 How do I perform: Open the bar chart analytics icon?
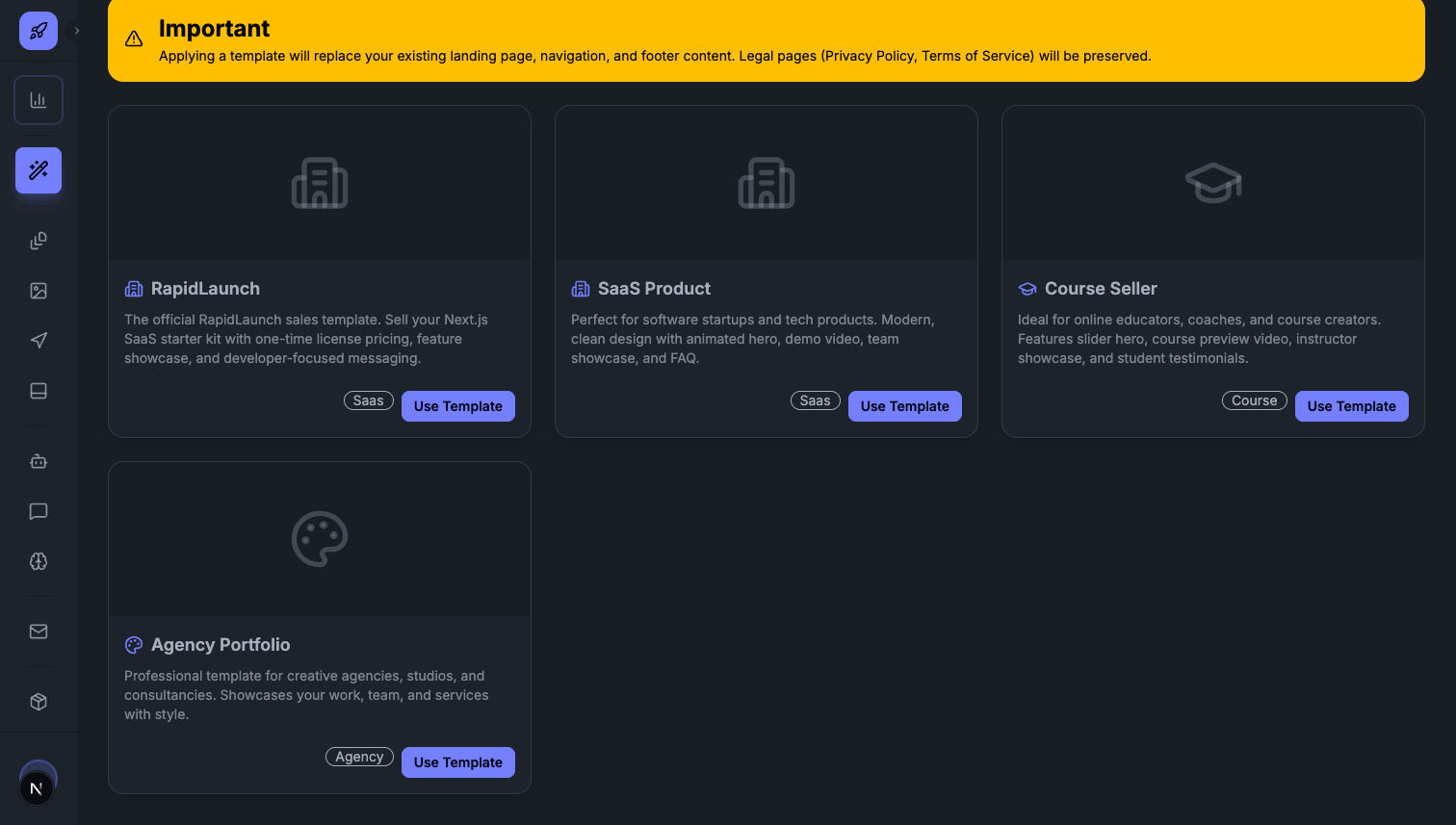pos(39,100)
